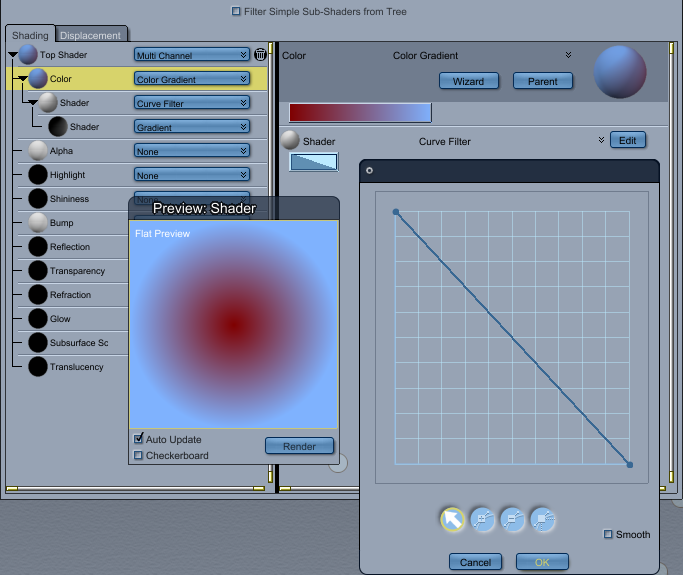Click the Shininess channel sphere icon
Viewport: 683px width, 575px height.
[38, 198]
